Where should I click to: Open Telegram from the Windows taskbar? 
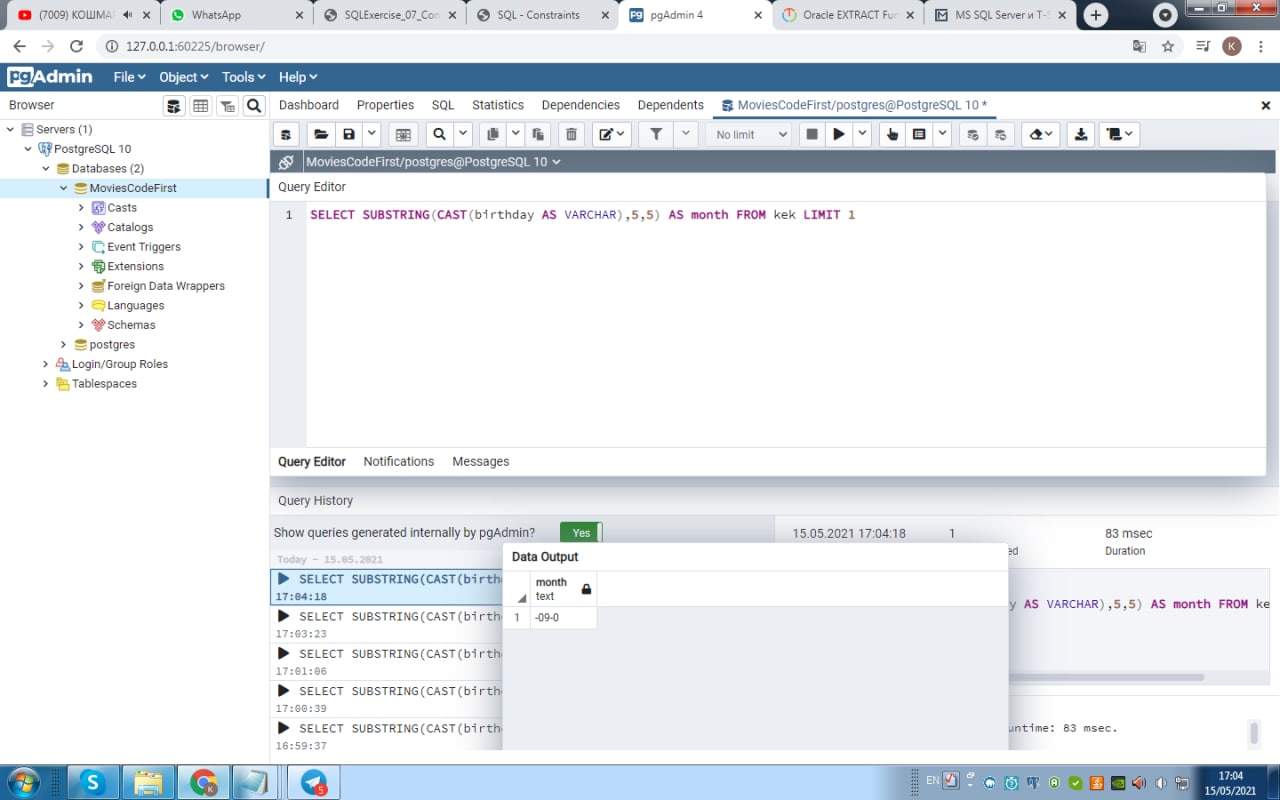(x=313, y=782)
